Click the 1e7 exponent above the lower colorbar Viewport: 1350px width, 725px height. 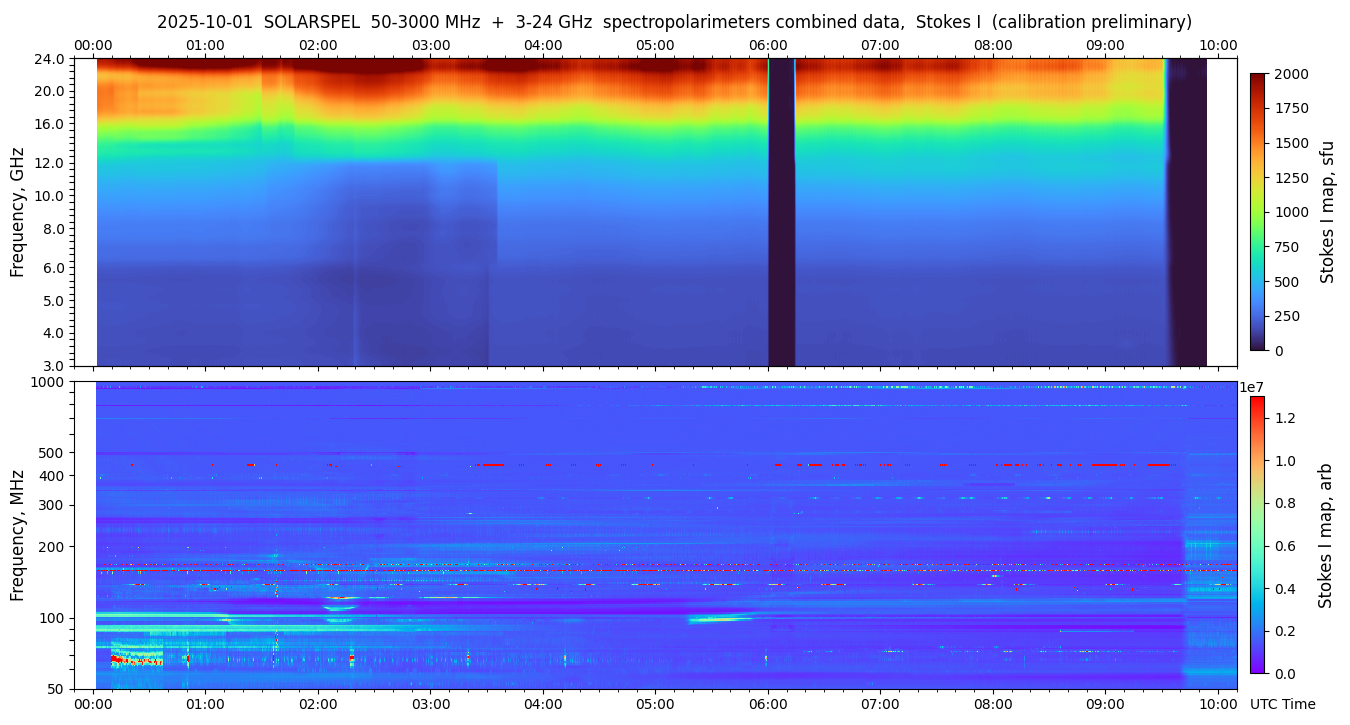pos(1252,387)
